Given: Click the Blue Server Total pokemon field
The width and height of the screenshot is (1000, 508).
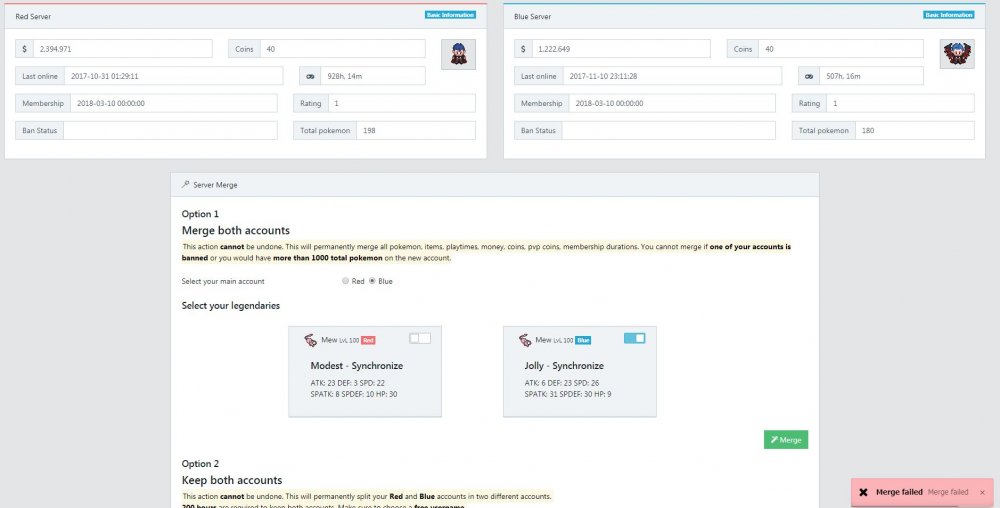Looking at the screenshot, I should 914,130.
